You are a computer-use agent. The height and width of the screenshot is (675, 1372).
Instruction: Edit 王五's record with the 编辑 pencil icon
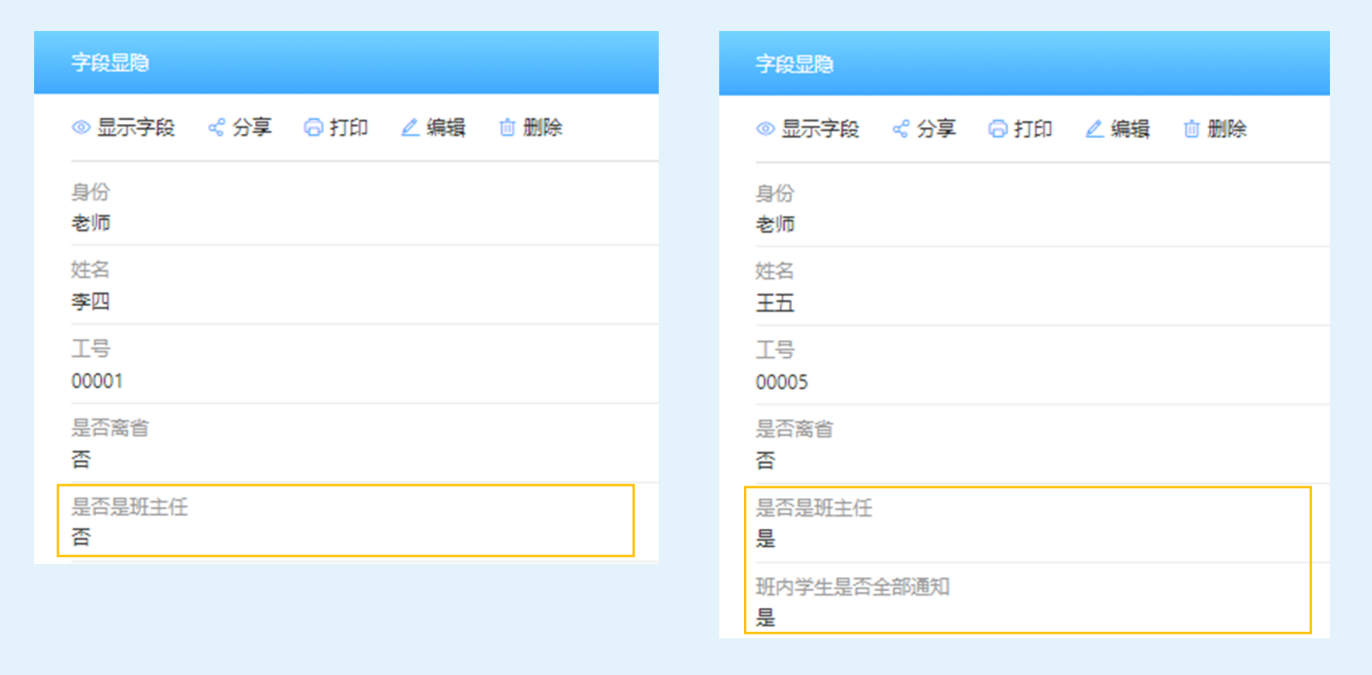1095,129
